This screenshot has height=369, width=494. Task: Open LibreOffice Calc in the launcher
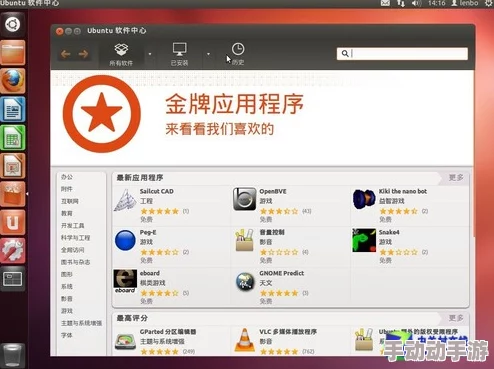point(13,137)
